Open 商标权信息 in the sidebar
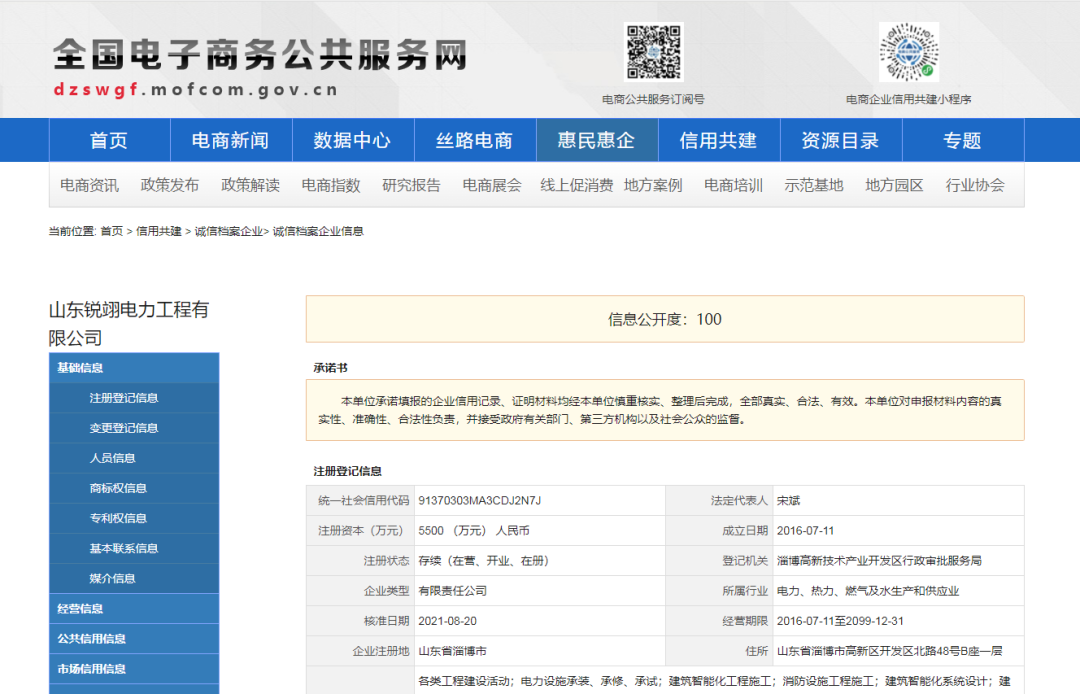Screen dimensions: 1080x694 point(118,488)
